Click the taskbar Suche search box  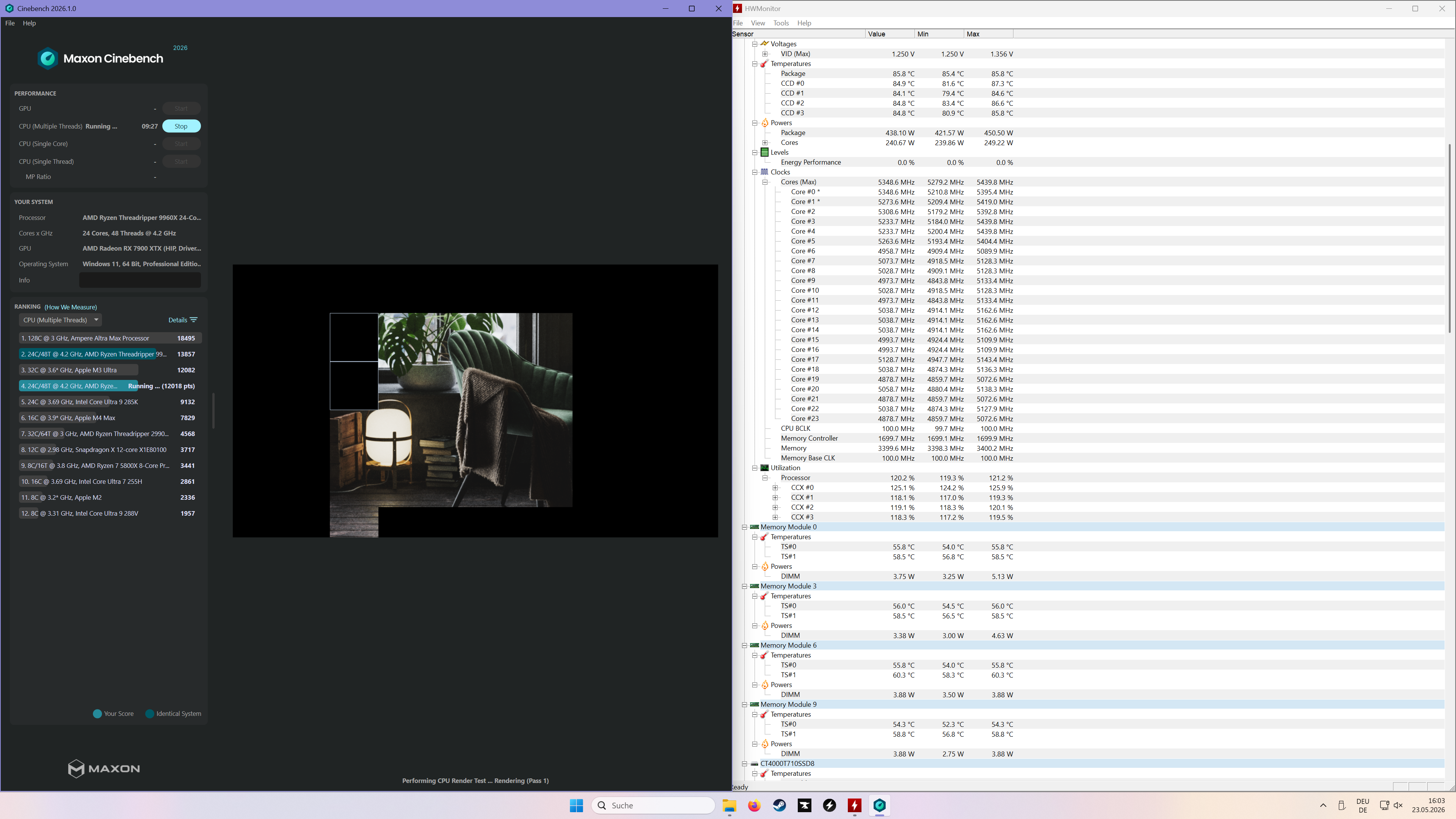(653, 805)
